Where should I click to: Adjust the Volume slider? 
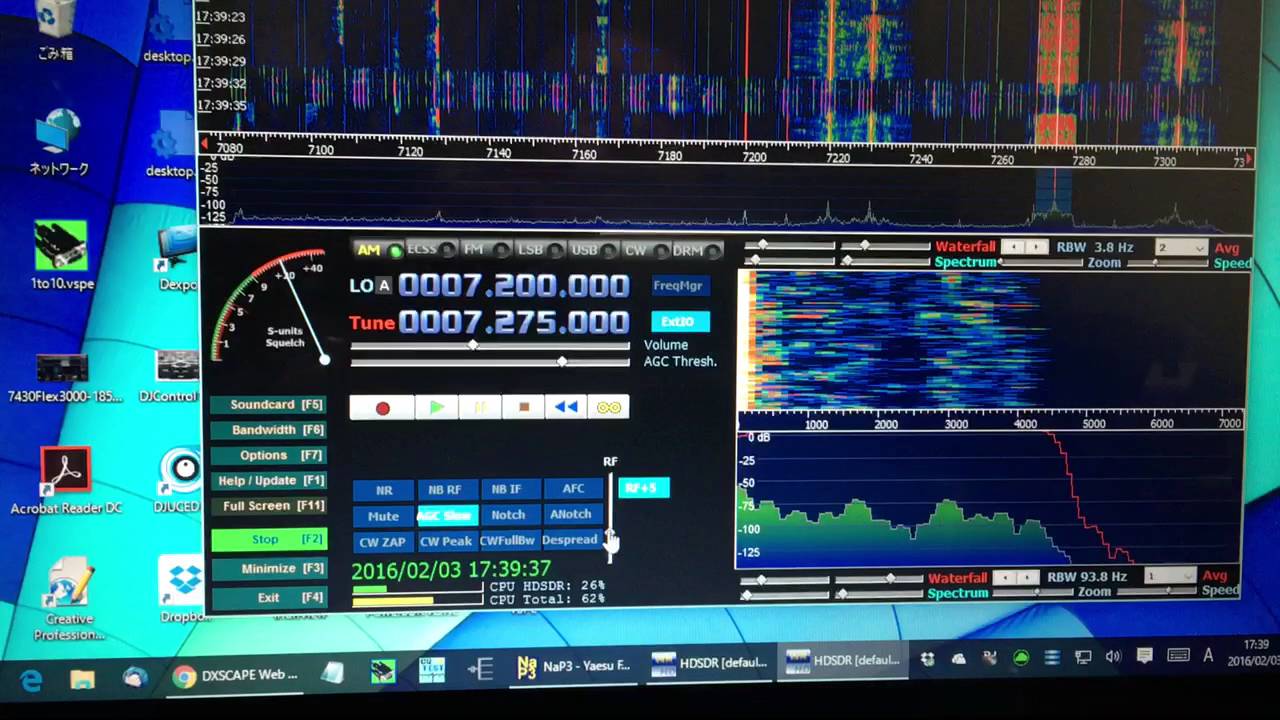point(490,346)
